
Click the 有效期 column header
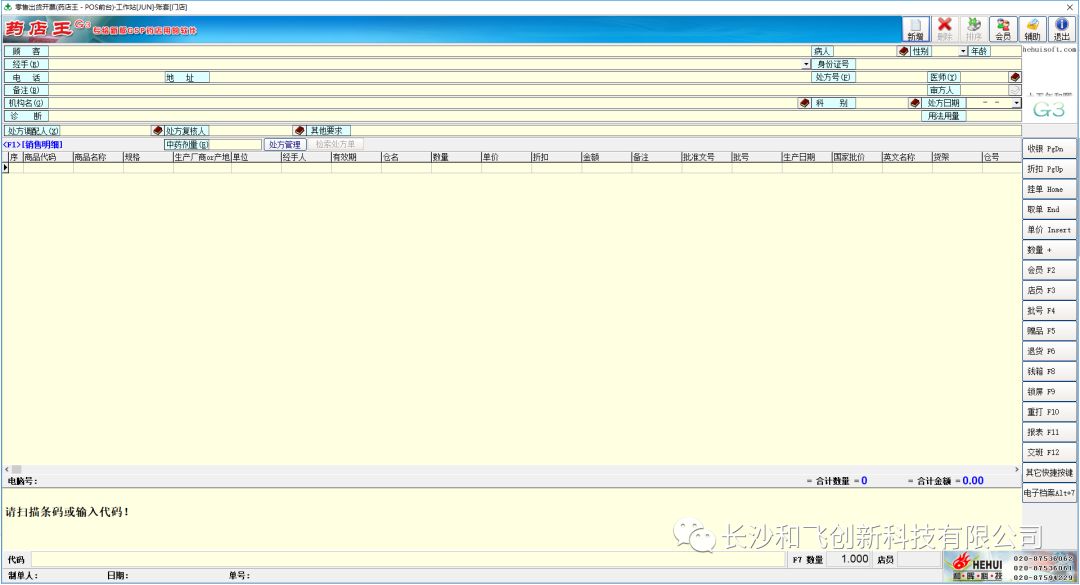(x=356, y=157)
